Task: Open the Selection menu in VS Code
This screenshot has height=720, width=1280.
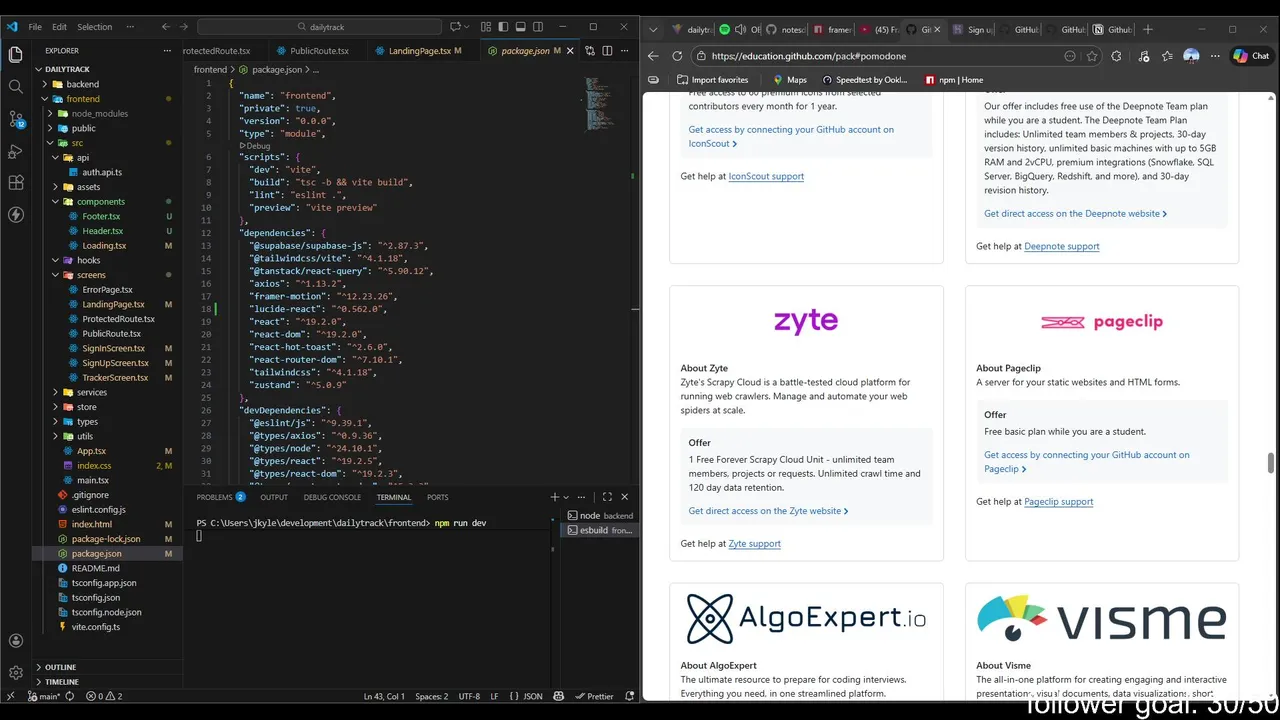Action: [95, 27]
